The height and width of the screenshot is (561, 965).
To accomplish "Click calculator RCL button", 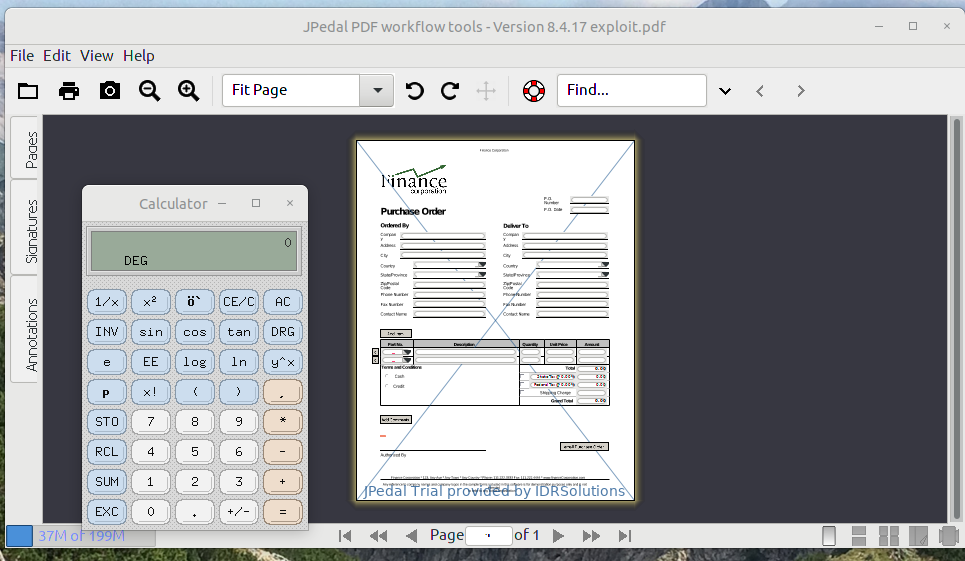I will [x=106, y=452].
